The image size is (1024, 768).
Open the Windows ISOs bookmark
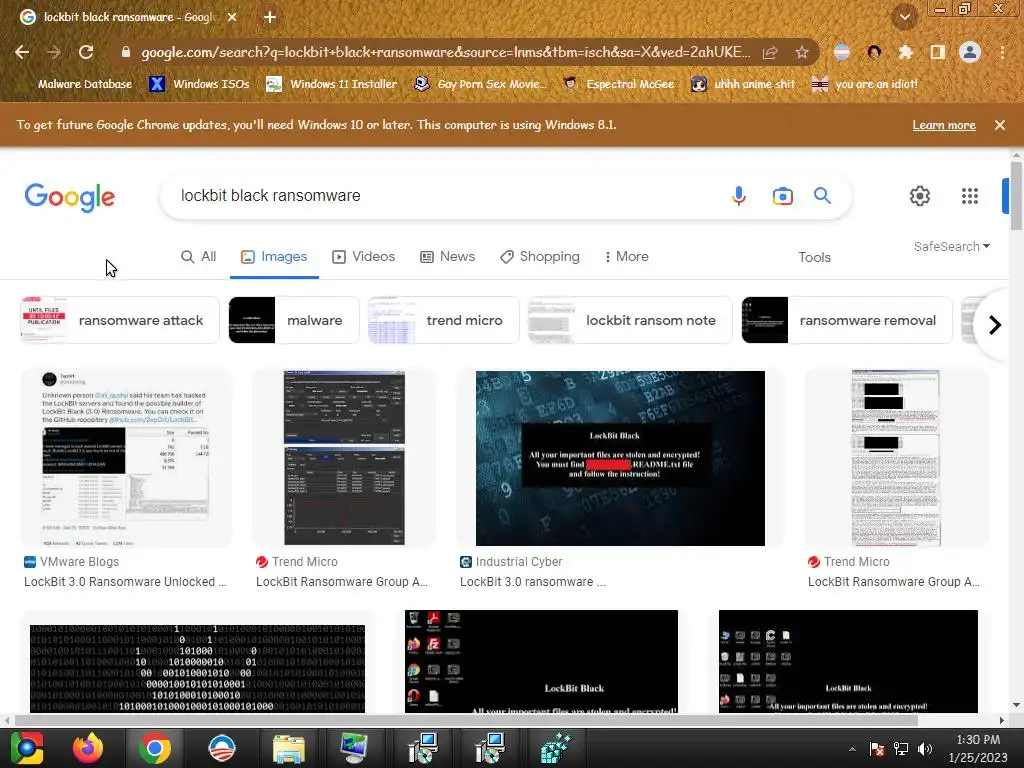200,84
